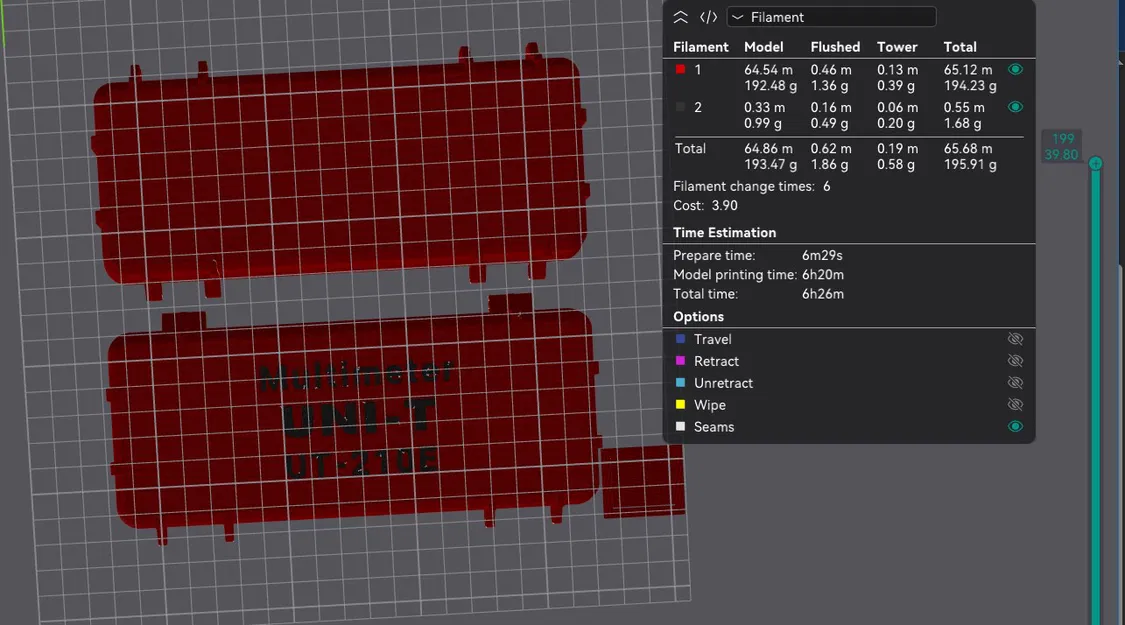Viewport: 1125px width, 625px height.
Task: Toggle visibility of filament 2
Action: pos(1015,107)
